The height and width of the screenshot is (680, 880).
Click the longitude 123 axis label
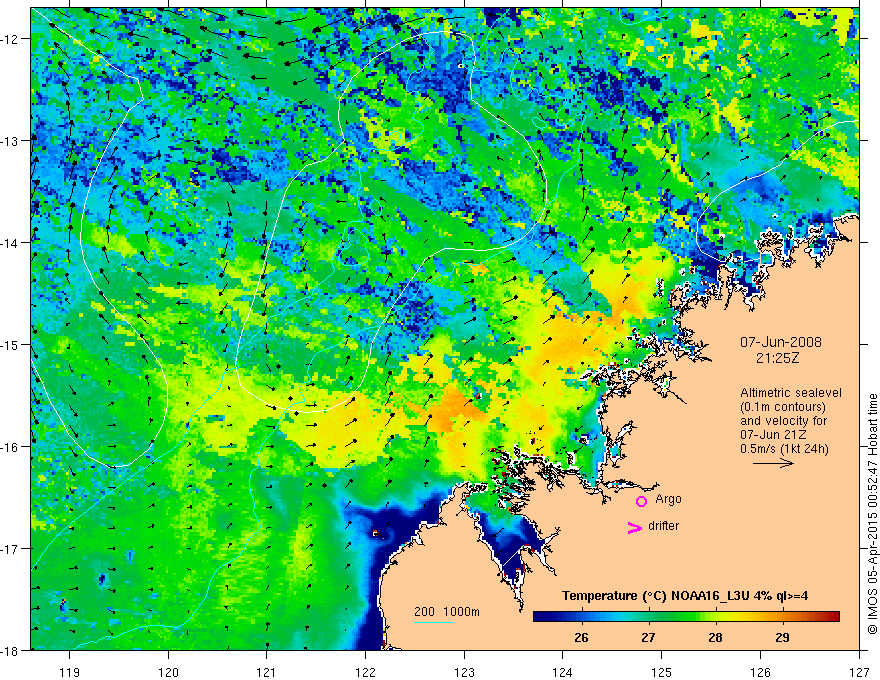[x=464, y=672]
